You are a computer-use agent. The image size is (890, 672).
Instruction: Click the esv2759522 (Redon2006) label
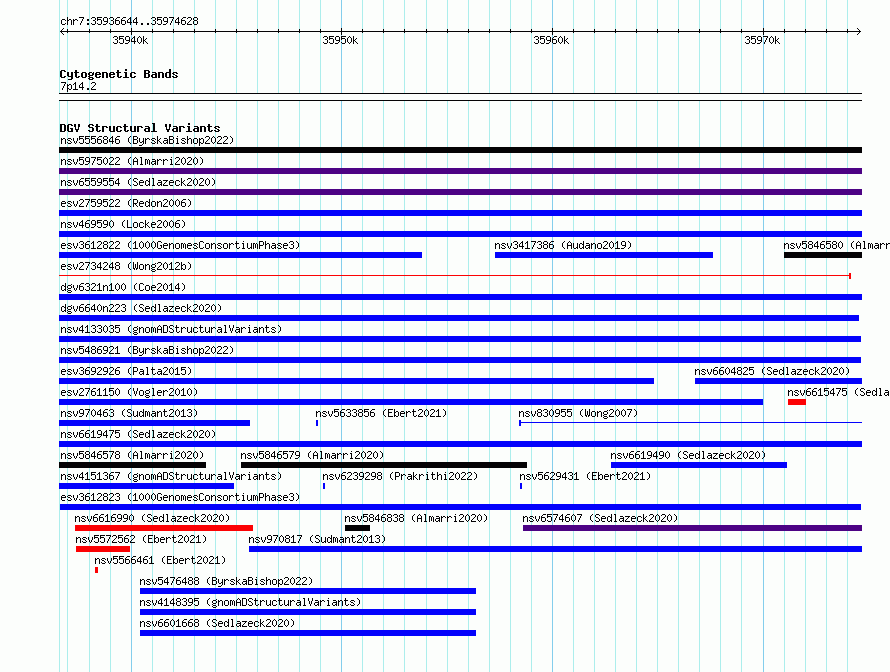pos(126,203)
